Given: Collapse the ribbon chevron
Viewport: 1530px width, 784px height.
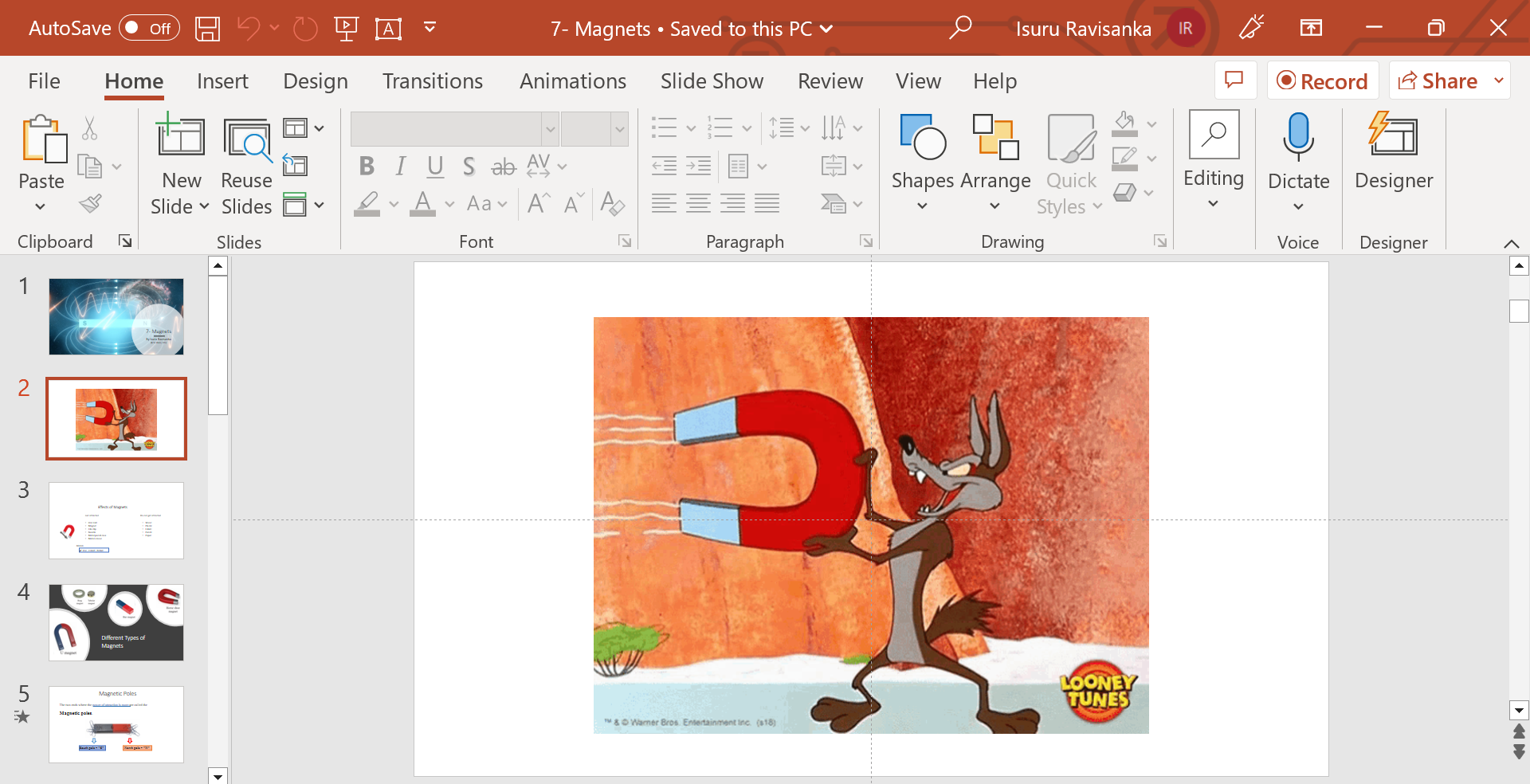Looking at the screenshot, I should (1511, 243).
